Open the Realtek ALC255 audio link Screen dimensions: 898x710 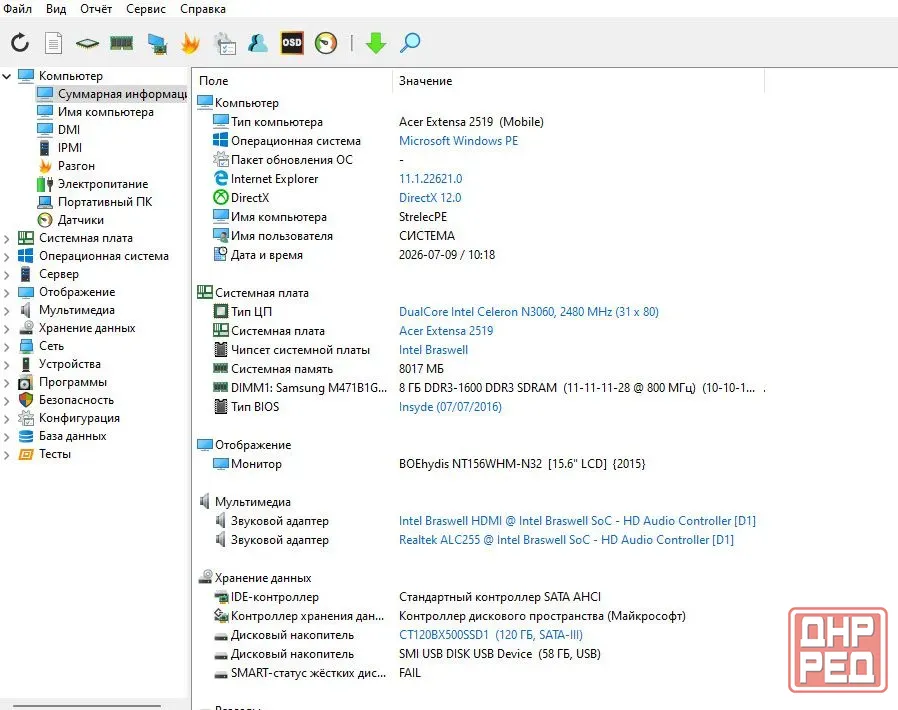566,540
